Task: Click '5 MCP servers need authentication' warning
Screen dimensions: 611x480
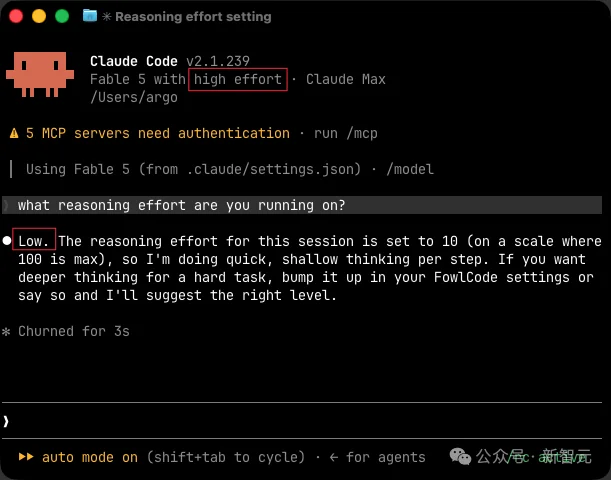Action: (x=158, y=134)
